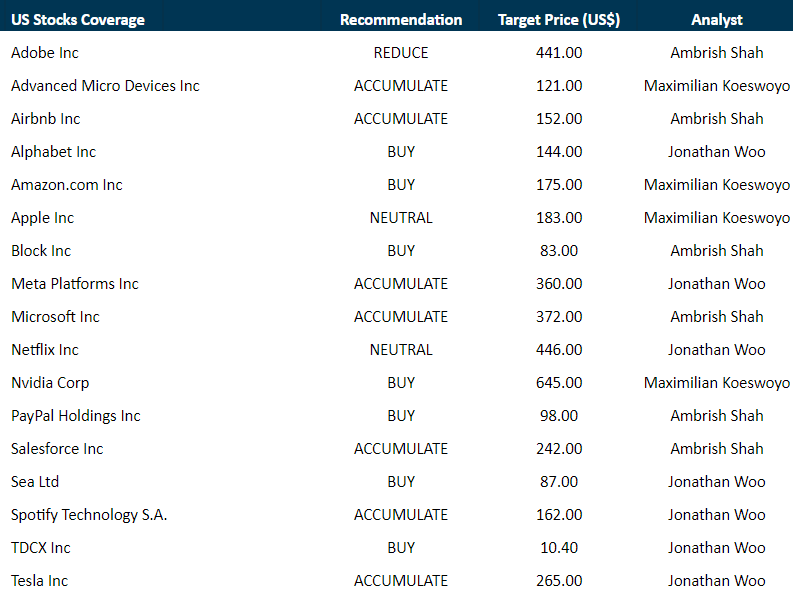Click the Netflix Inc stock name

(x=45, y=349)
